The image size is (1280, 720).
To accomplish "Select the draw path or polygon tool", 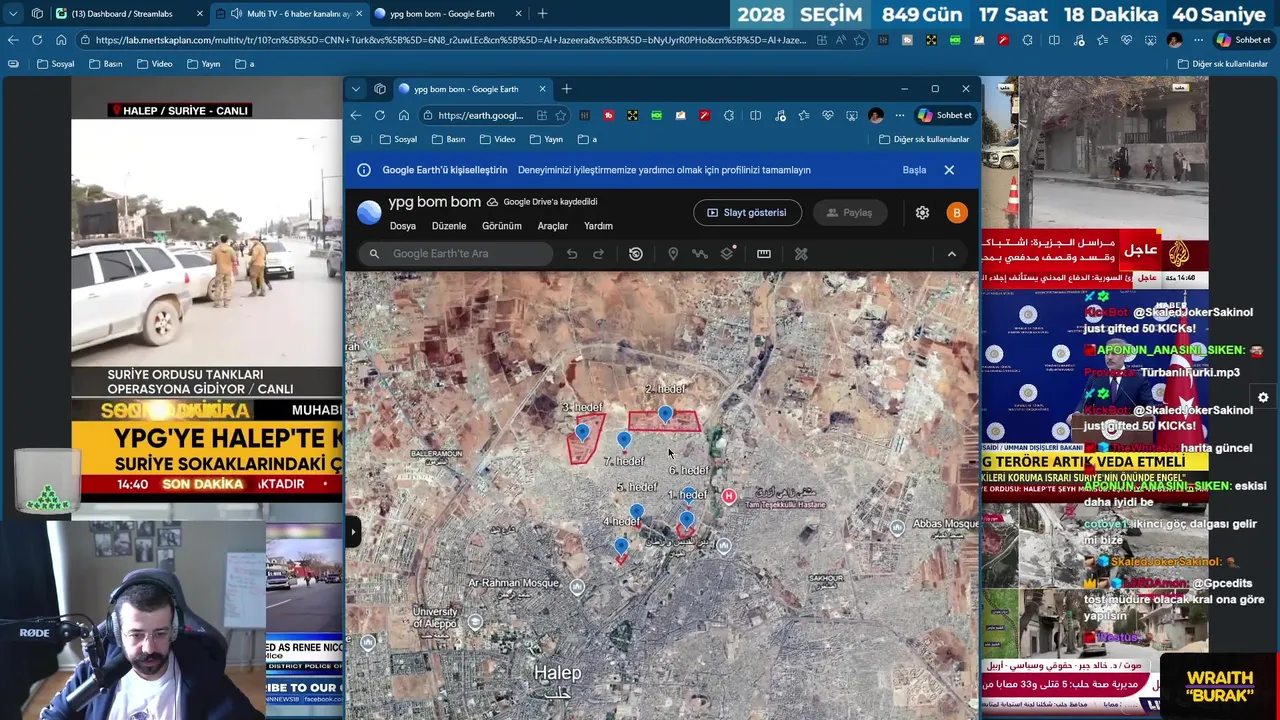I will [x=700, y=254].
